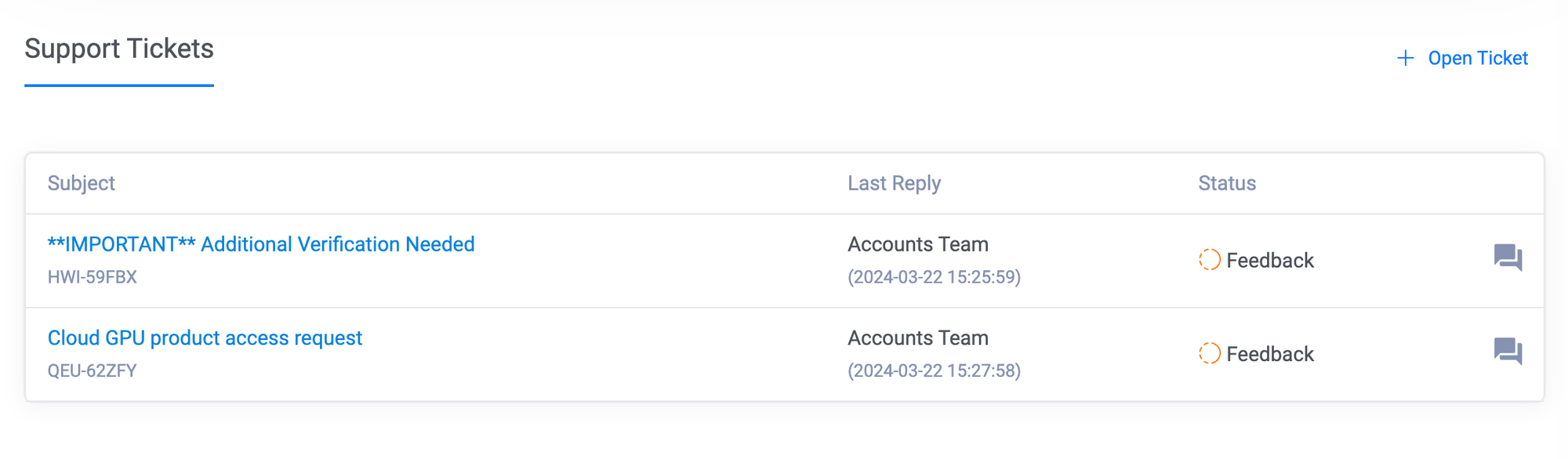Screen dimensions: 1568x459
Task: Click the Subject column header
Action: [x=82, y=183]
